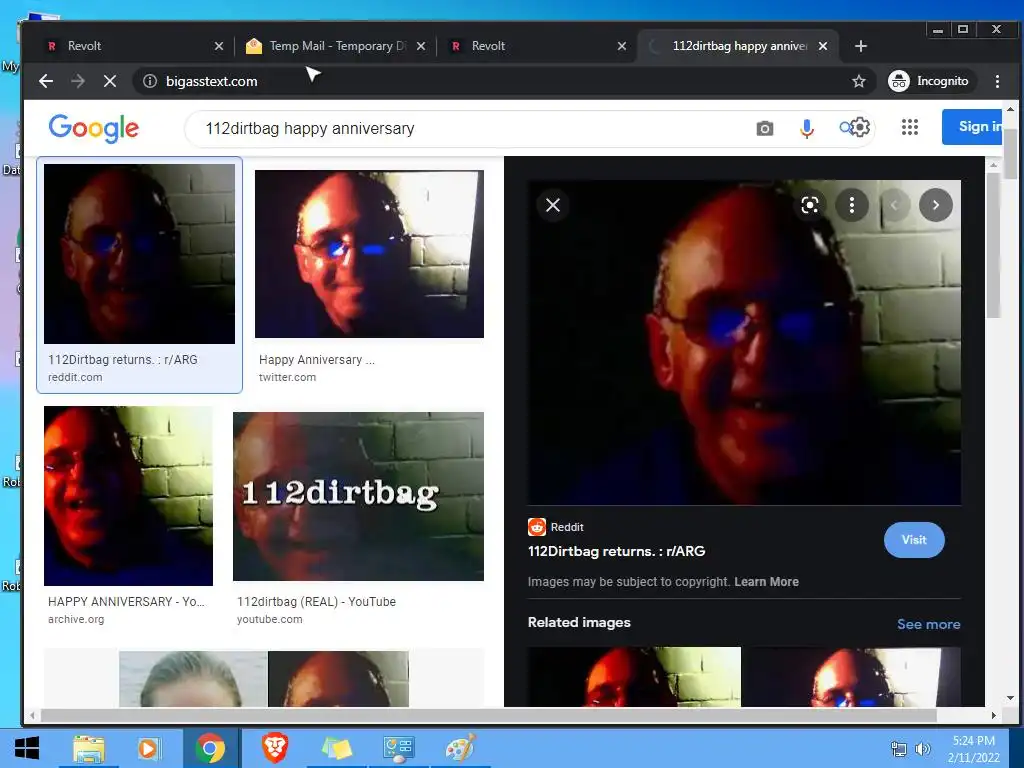Stop page loading with the X button
Image resolution: width=1024 pixels, height=768 pixels.
(110, 81)
